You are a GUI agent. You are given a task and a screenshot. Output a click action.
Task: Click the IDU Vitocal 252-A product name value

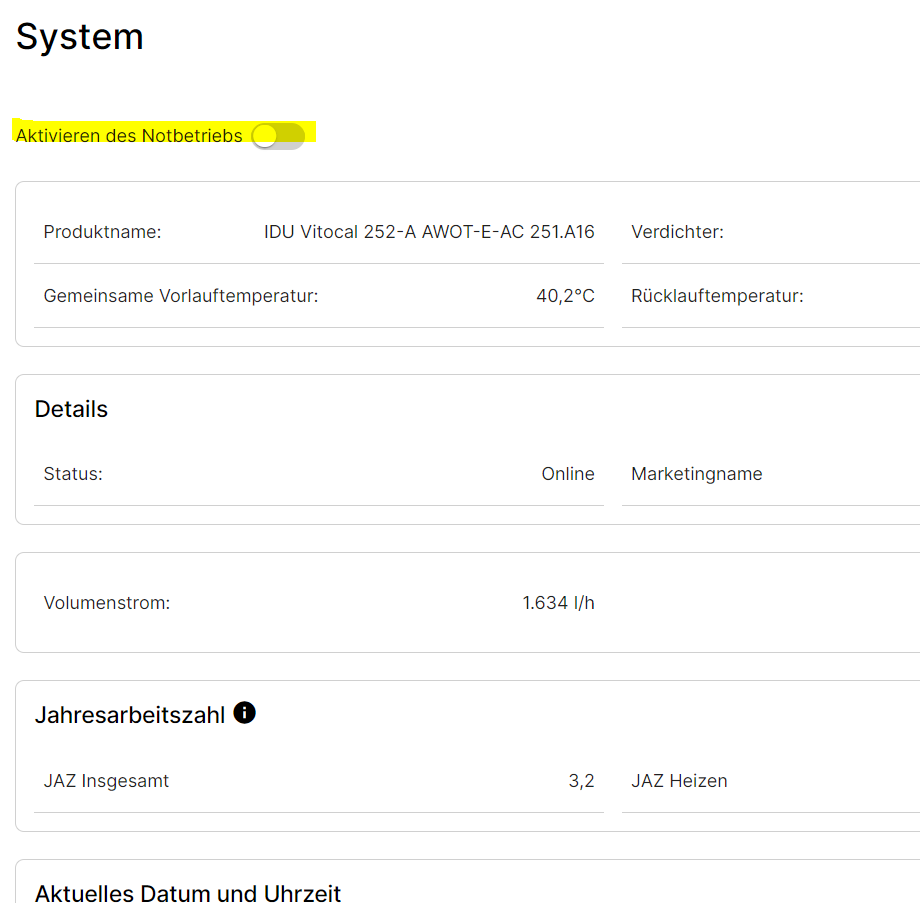point(429,232)
